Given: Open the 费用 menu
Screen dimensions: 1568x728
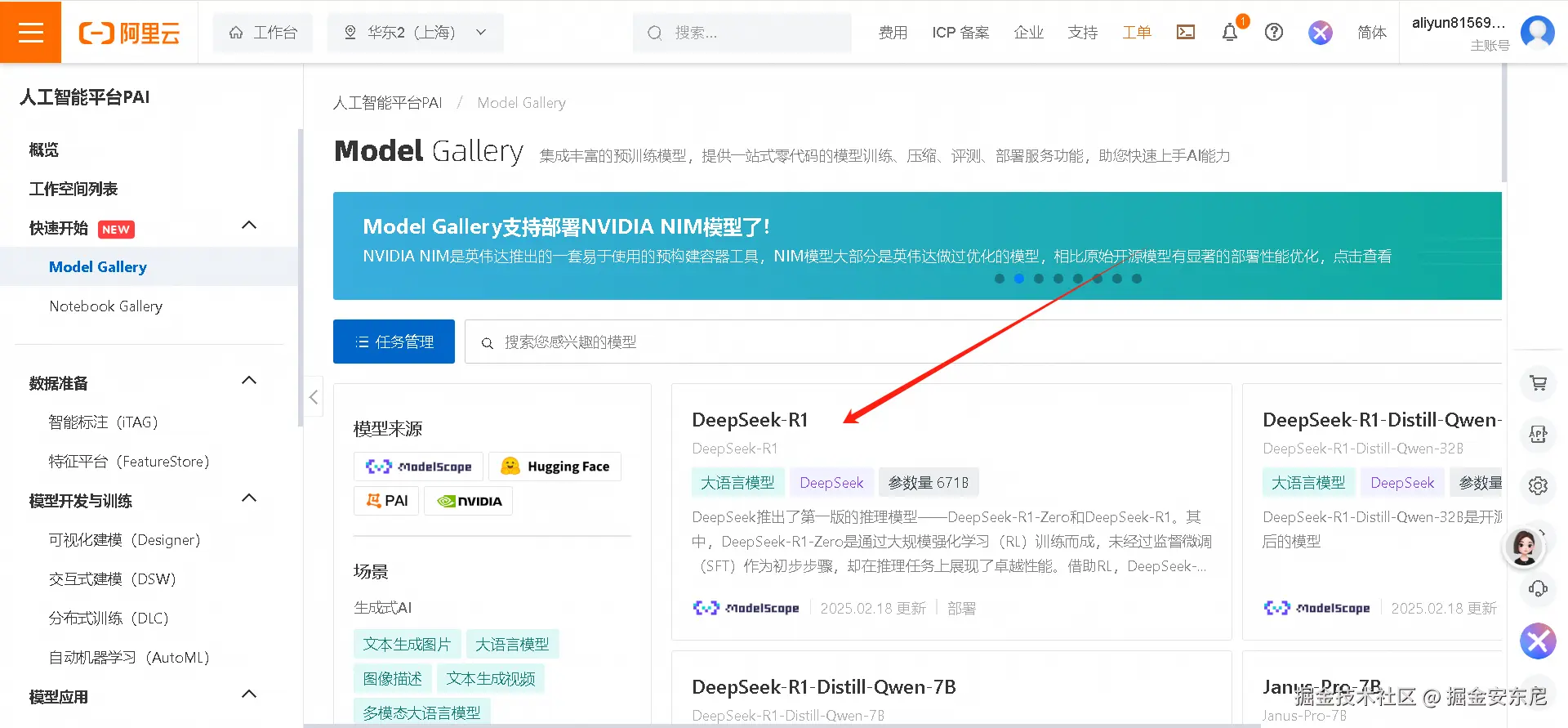Looking at the screenshot, I should 893,33.
